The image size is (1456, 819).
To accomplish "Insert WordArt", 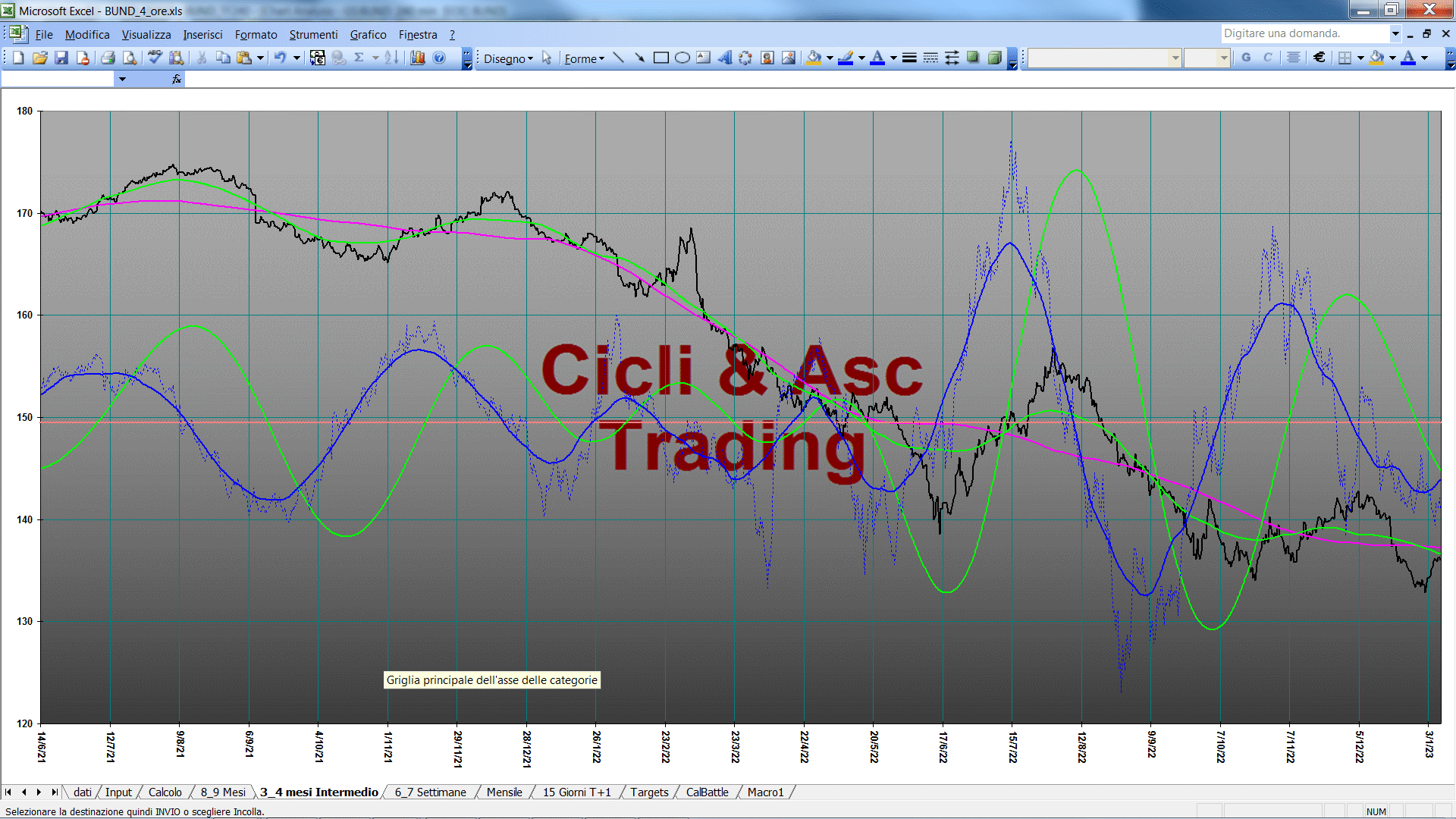I will (x=724, y=58).
